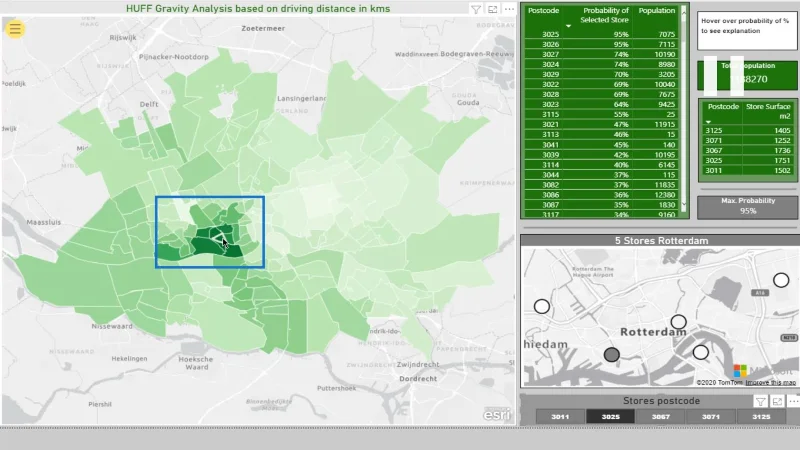Select store marker near Rotterdam The Hague Airport

coord(542,306)
